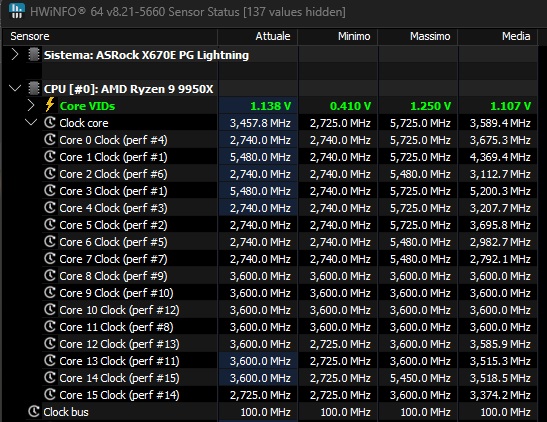This screenshot has width=547, height=422.
Task: Select Core 1 Clock (perf #1) row
Action: [x=113, y=157]
